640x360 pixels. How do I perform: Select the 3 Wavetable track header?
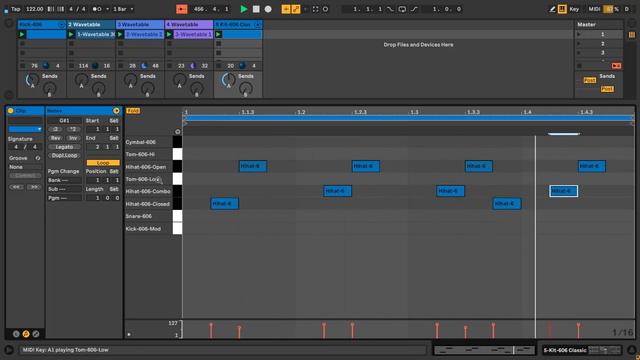(140, 24)
